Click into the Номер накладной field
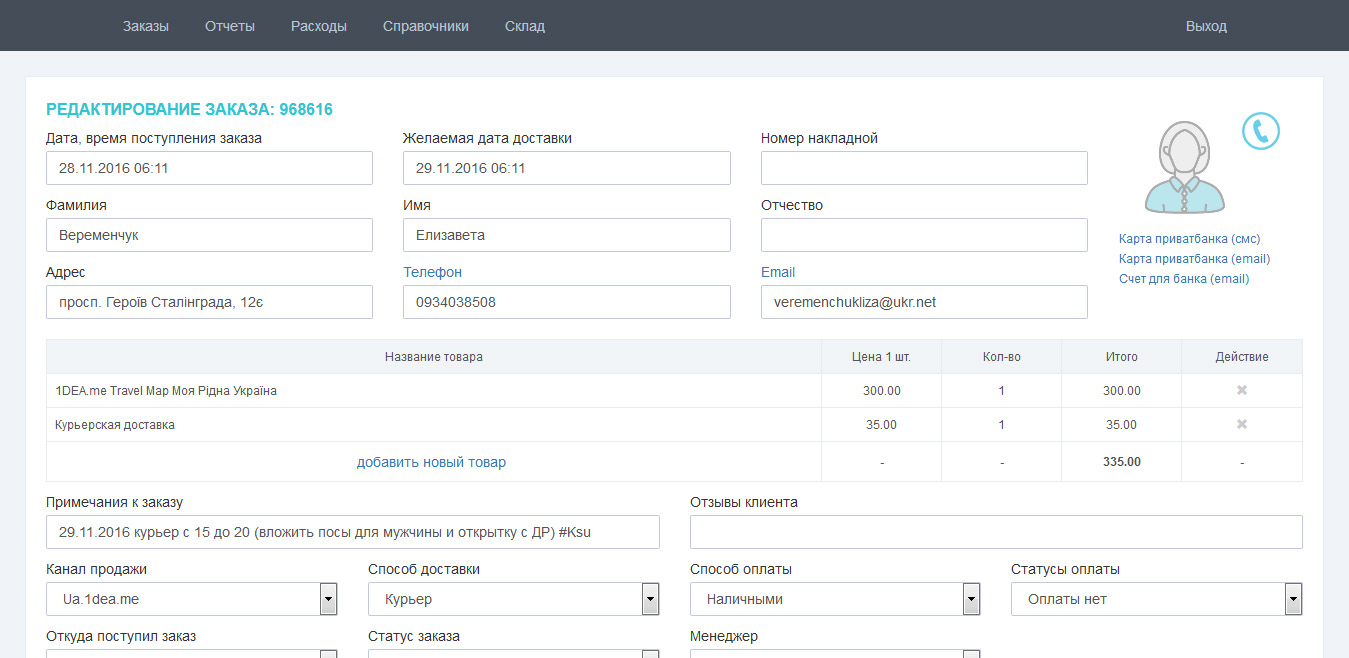 (x=924, y=168)
